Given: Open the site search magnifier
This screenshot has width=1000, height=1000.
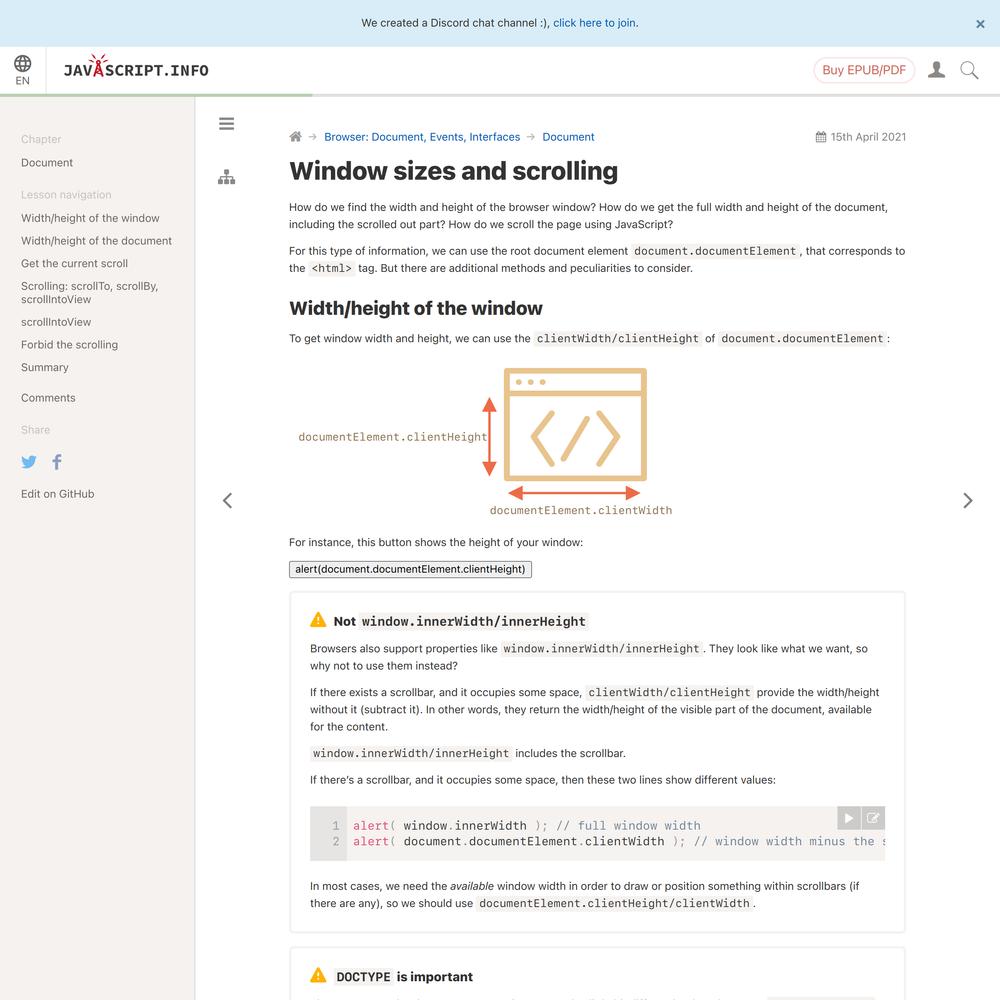Looking at the screenshot, I should coord(969,70).
